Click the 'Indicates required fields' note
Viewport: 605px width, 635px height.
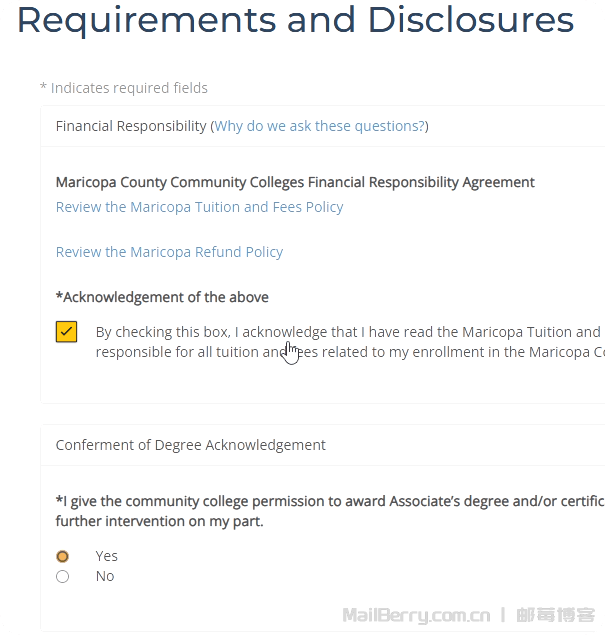pyautogui.click(x=124, y=88)
